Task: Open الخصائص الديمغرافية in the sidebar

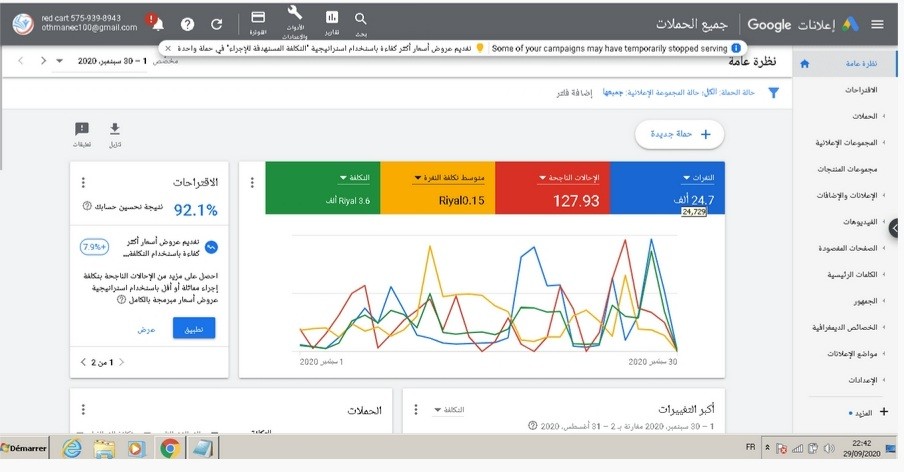Action: tap(845, 327)
